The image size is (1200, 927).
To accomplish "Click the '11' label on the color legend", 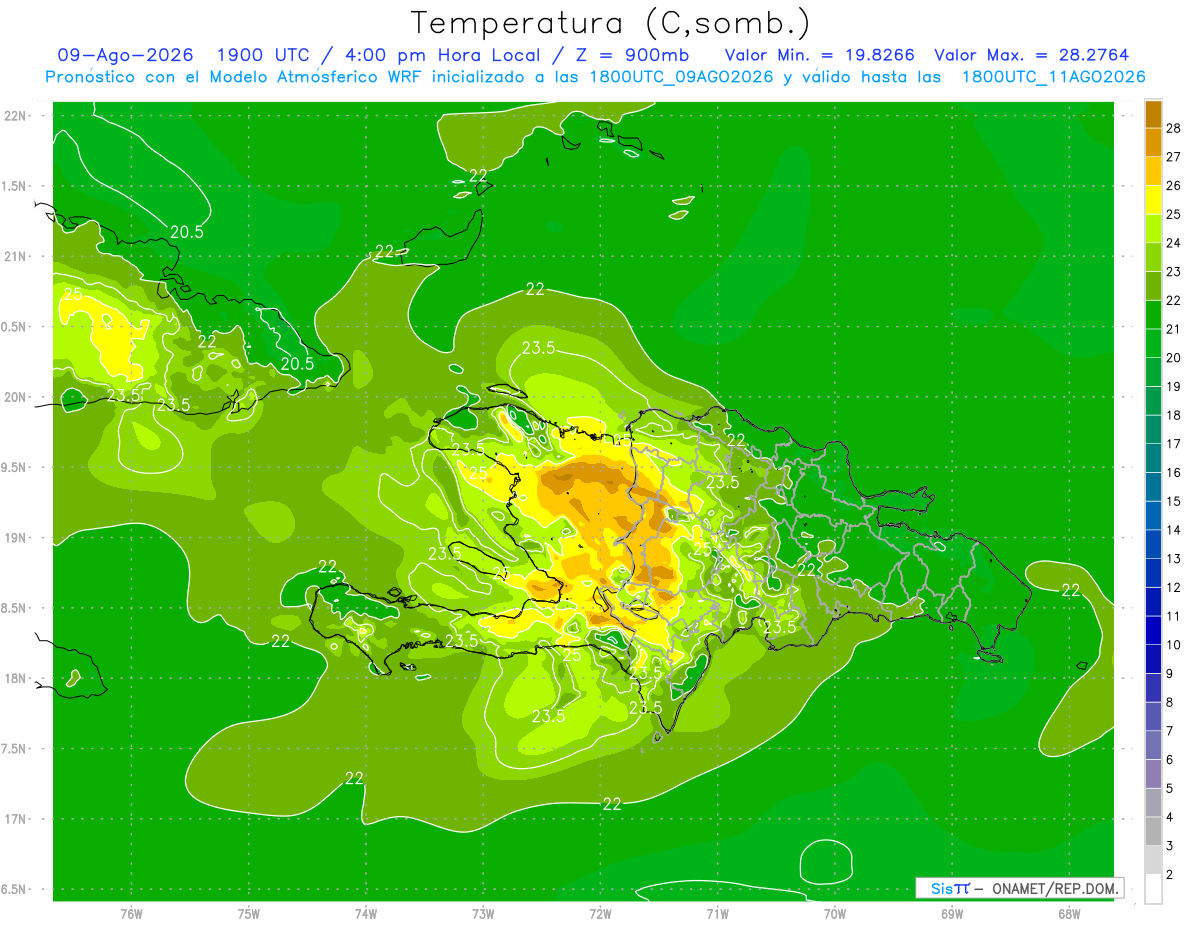I will 1174,617.
